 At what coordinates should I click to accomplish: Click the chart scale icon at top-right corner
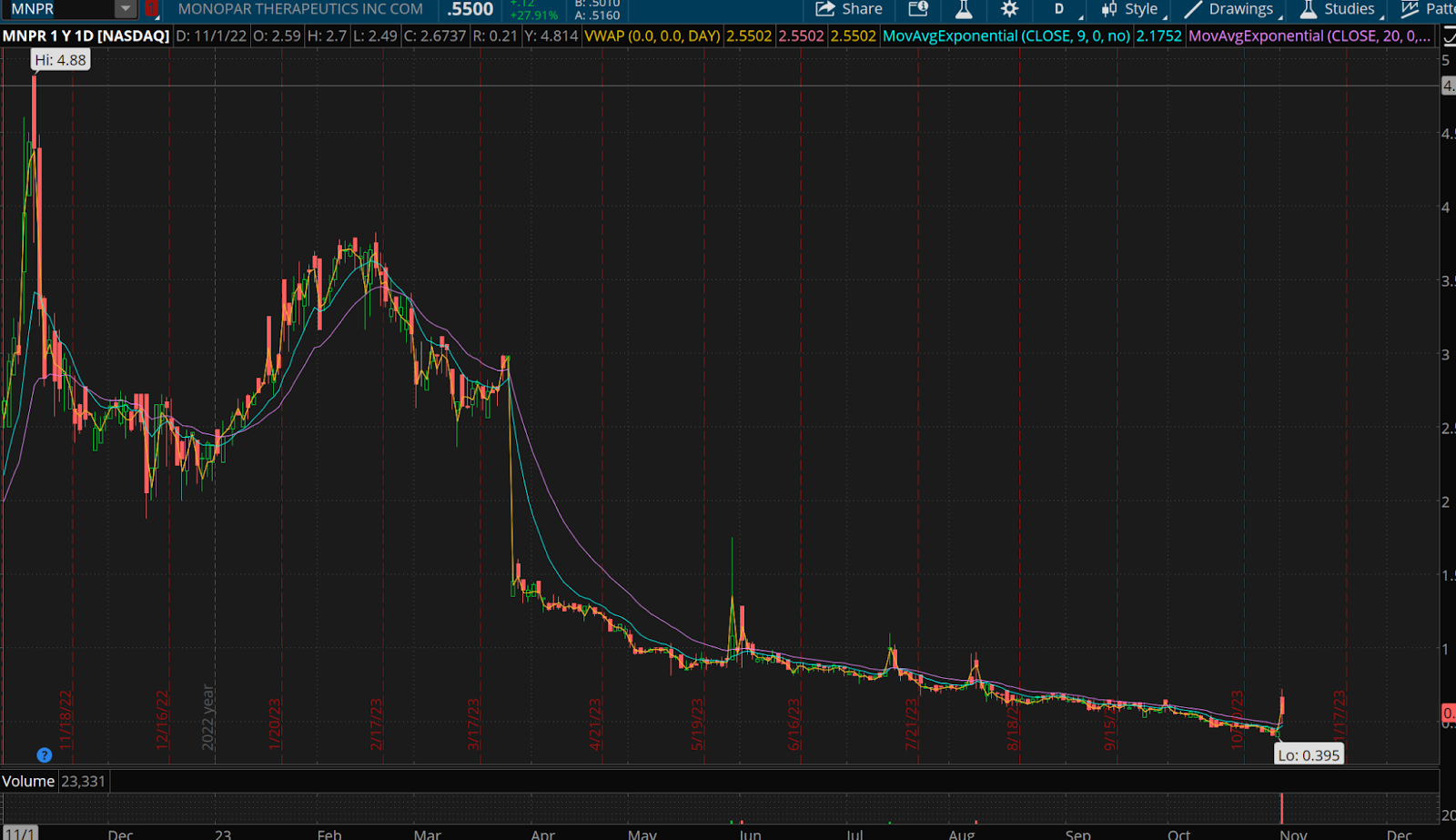(x=1448, y=36)
